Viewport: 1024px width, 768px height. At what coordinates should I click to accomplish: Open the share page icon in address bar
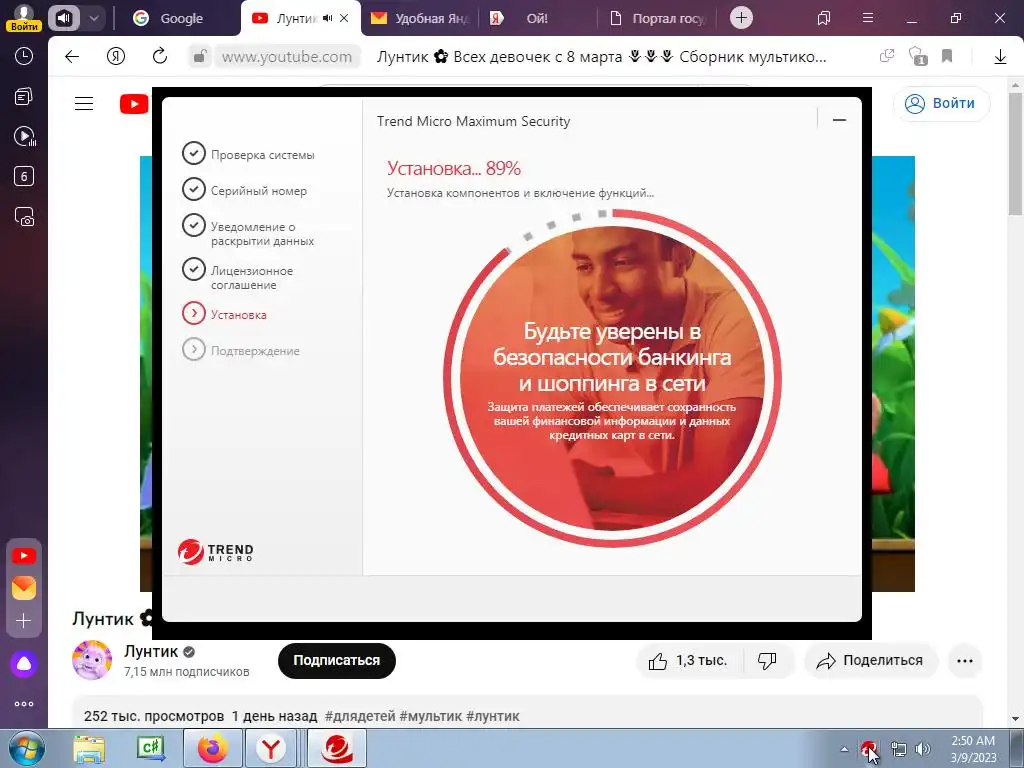(887, 56)
